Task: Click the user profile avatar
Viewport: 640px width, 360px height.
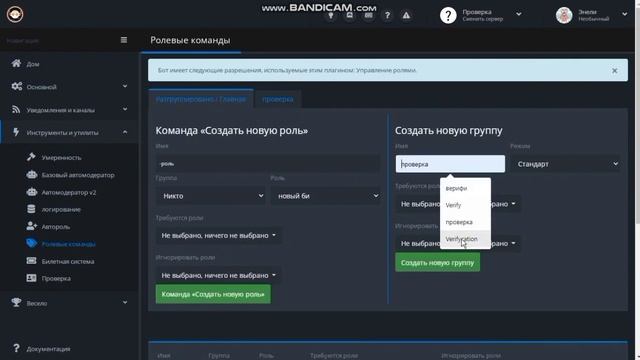Action: click(x=564, y=15)
